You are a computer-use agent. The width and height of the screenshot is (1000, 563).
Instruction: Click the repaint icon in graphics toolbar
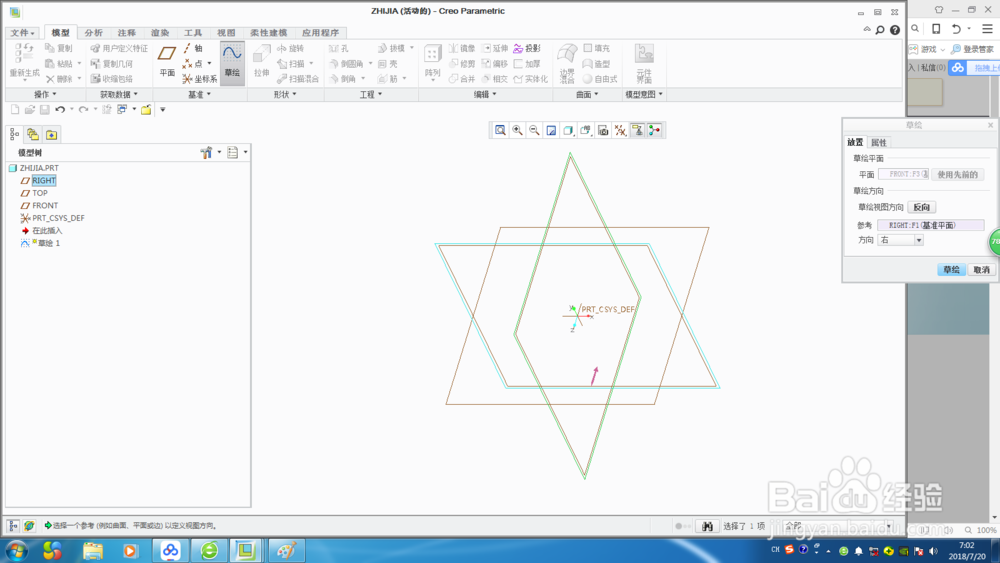click(551, 130)
